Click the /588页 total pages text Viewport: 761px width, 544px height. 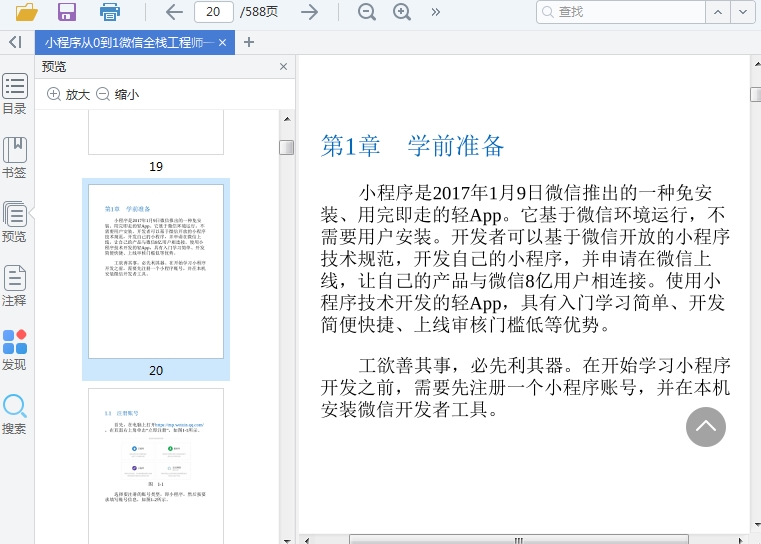coord(259,12)
